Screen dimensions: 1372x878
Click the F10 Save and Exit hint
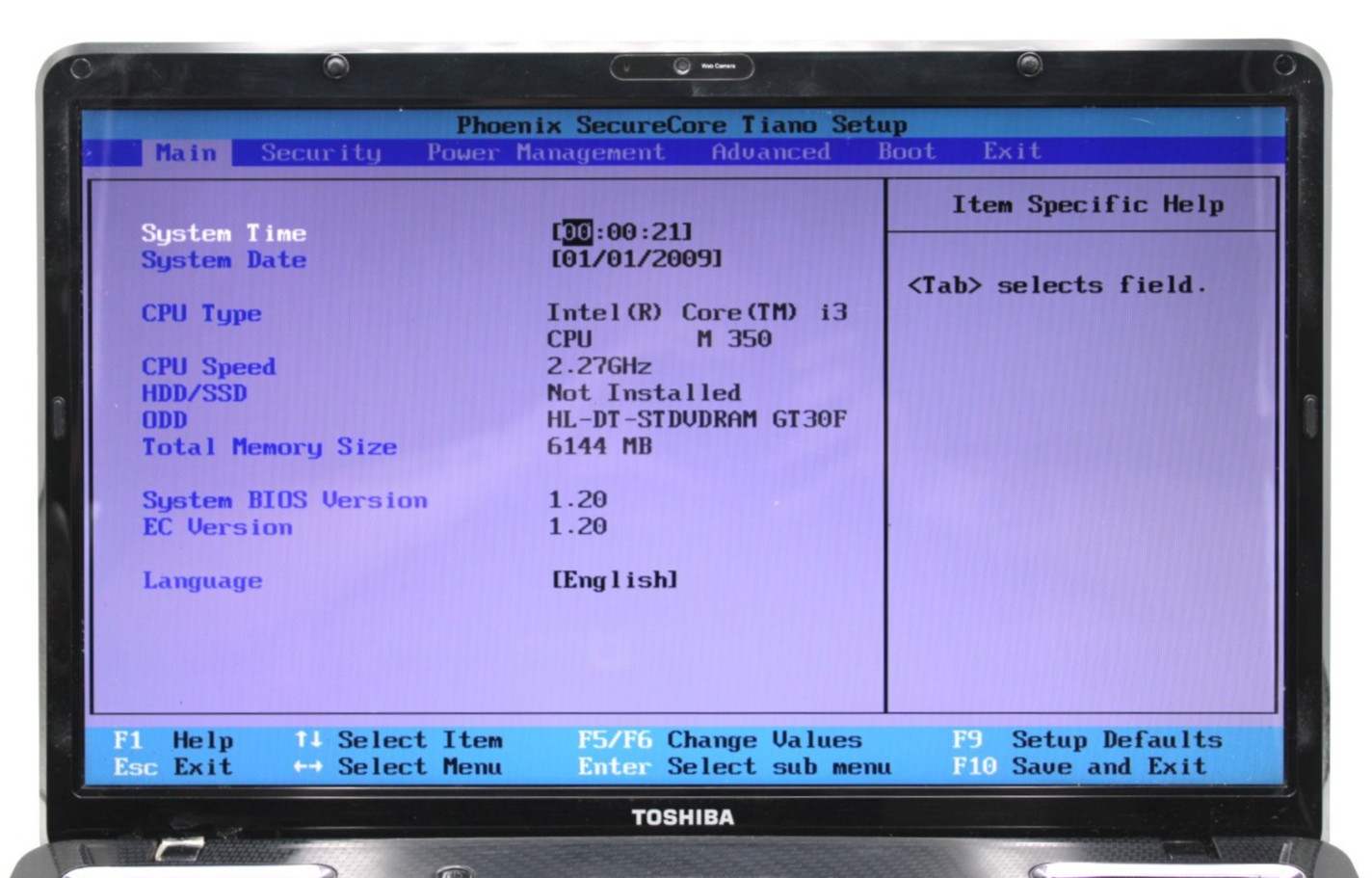1079,767
